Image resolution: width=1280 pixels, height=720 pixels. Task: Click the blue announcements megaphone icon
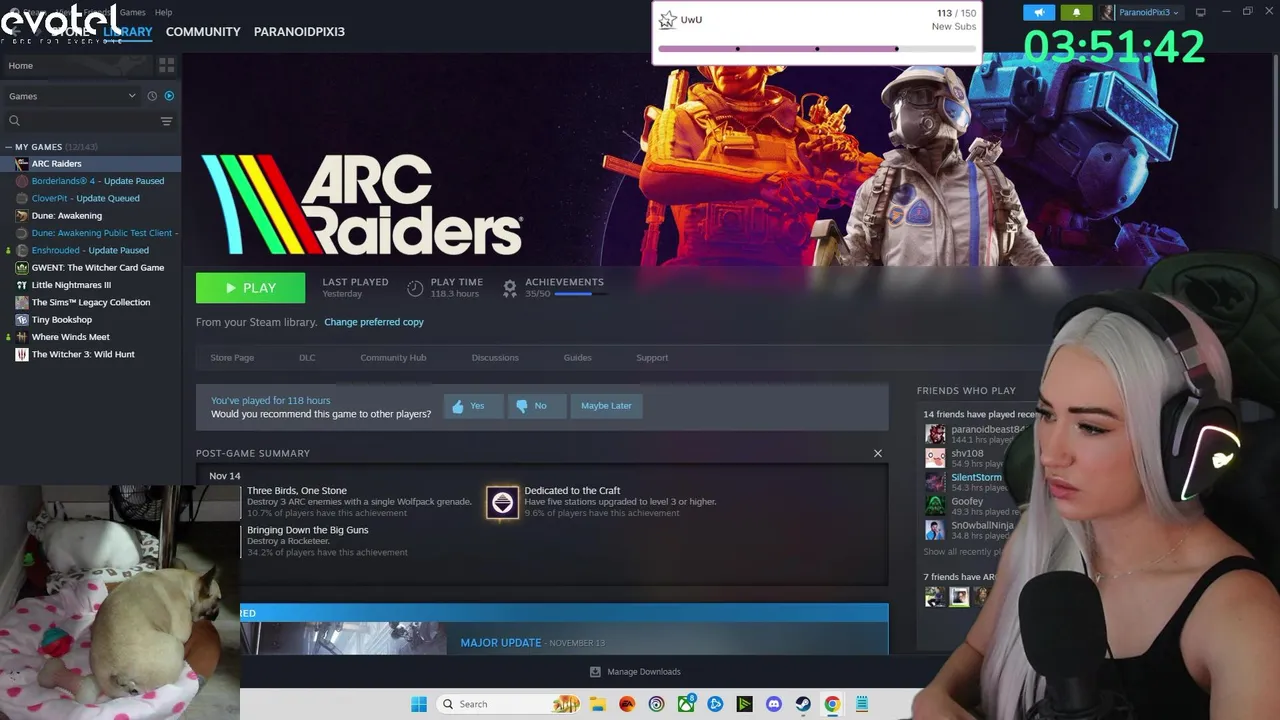[1039, 12]
